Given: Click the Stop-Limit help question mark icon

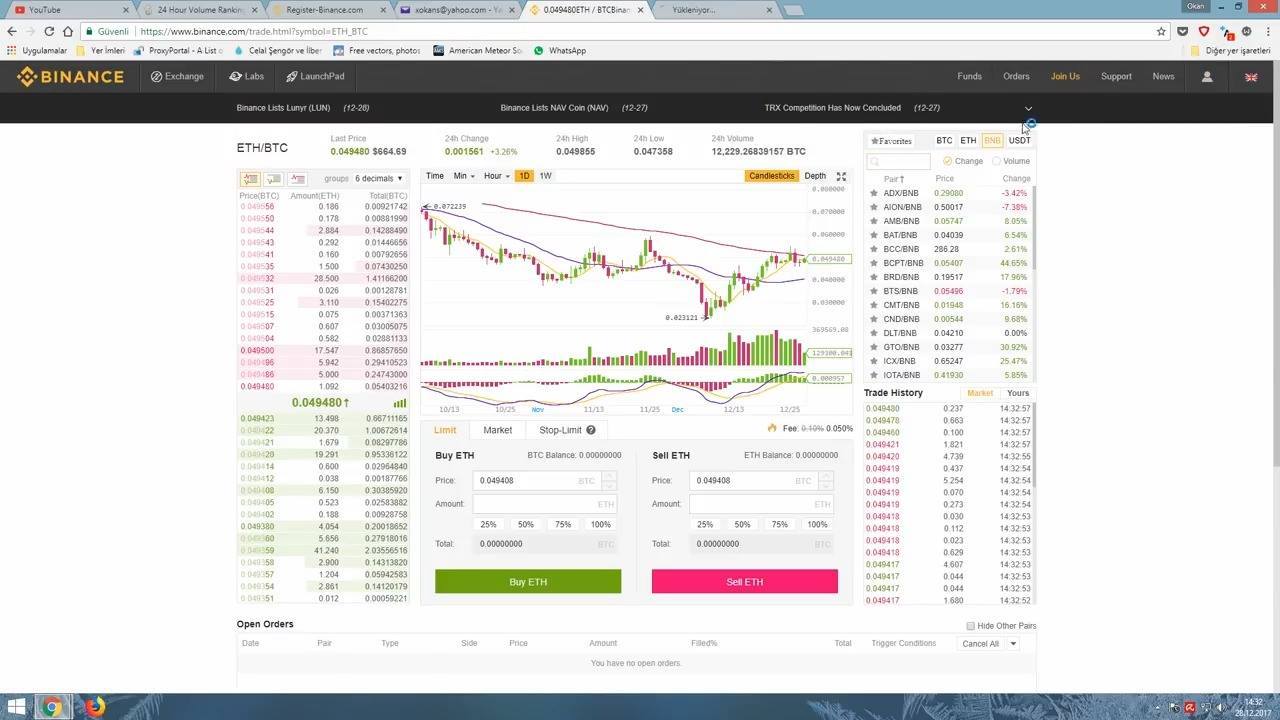Looking at the screenshot, I should [x=591, y=430].
